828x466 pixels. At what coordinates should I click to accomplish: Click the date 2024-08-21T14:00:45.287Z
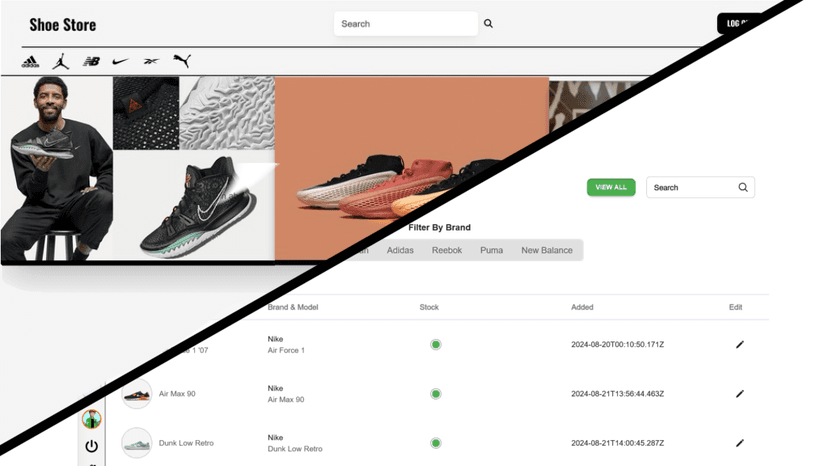point(617,443)
